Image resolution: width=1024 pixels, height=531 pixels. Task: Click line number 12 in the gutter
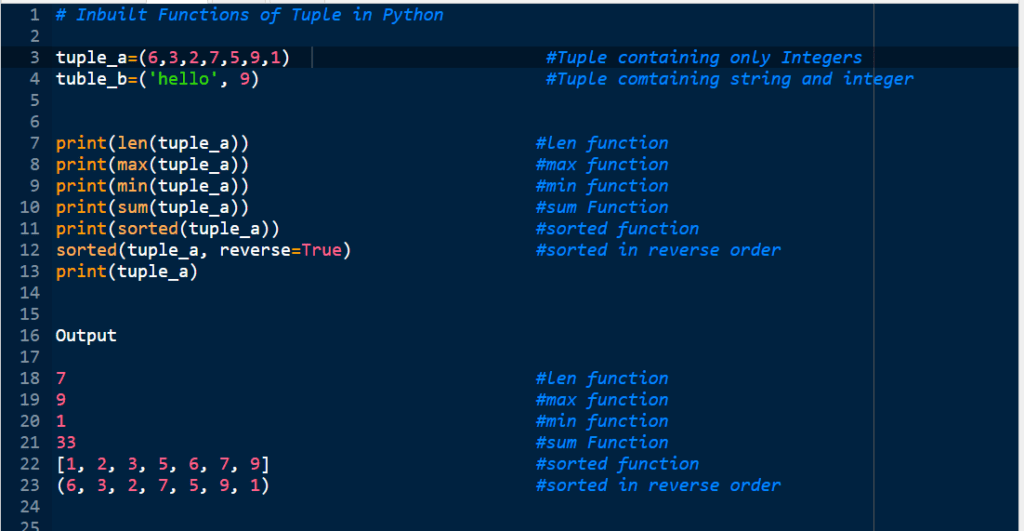click(29, 250)
